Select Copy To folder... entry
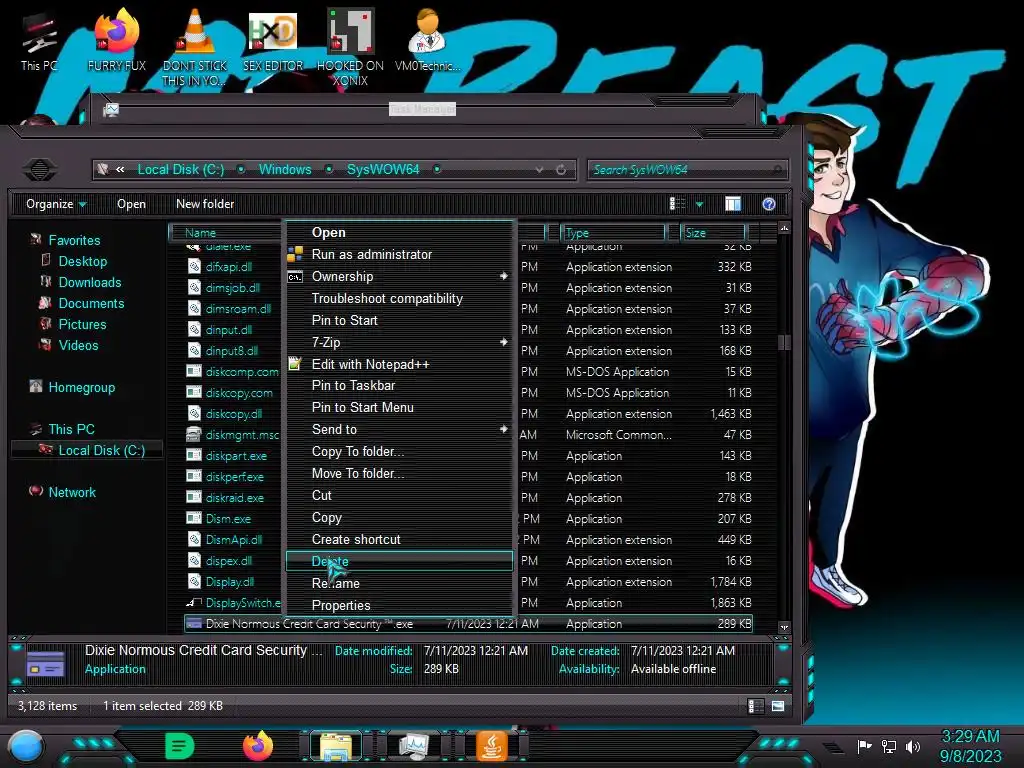This screenshot has width=1024, height=768. click(399, 451)
